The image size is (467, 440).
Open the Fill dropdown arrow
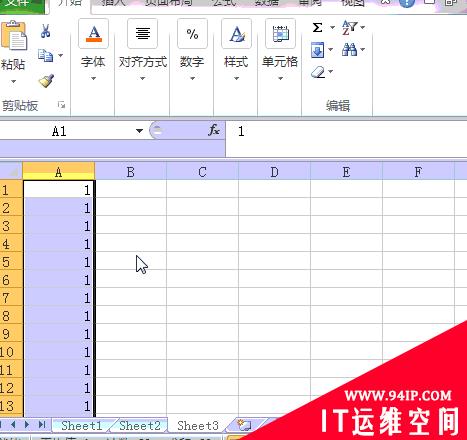331,50
